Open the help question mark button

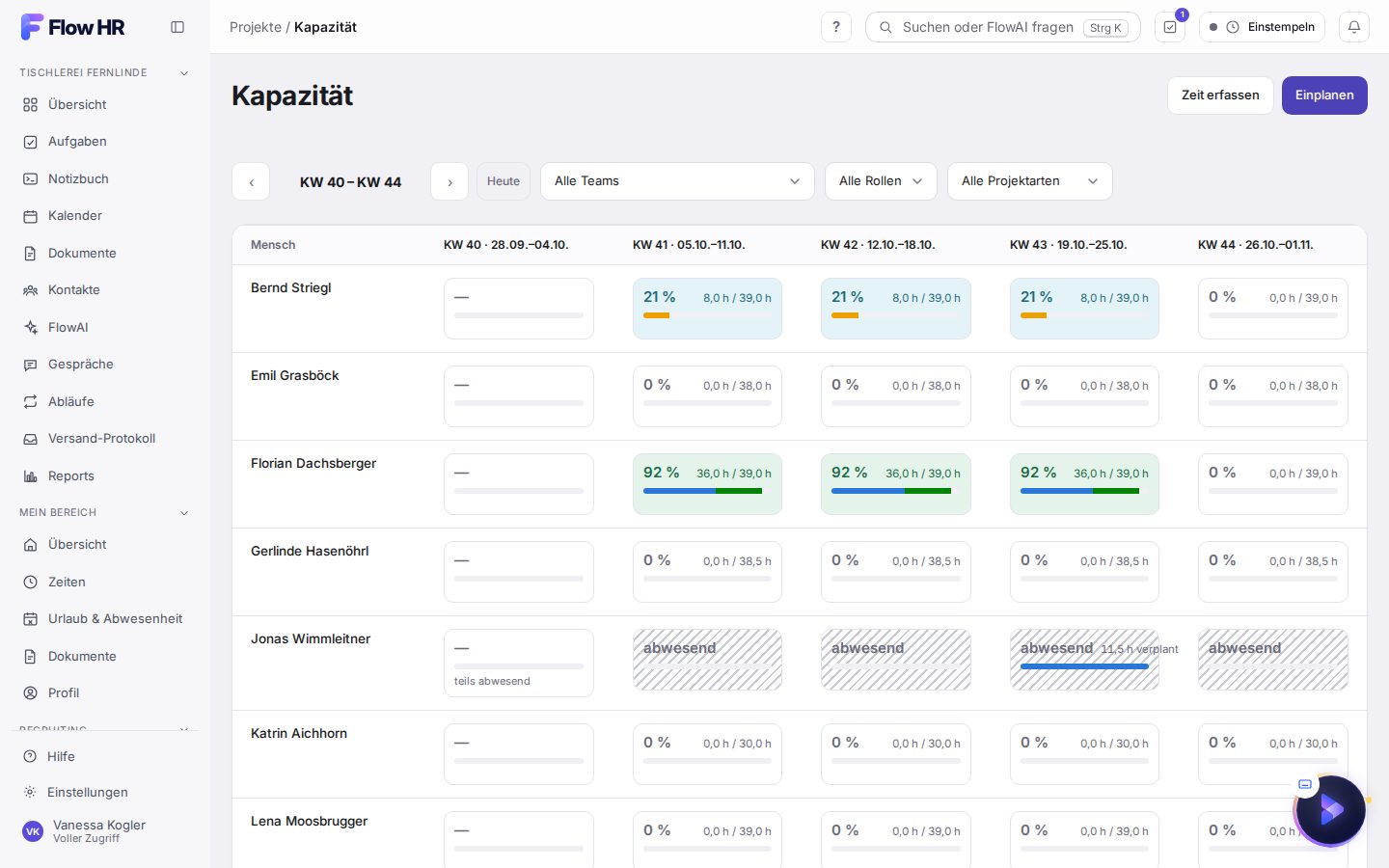pos(836,27)
